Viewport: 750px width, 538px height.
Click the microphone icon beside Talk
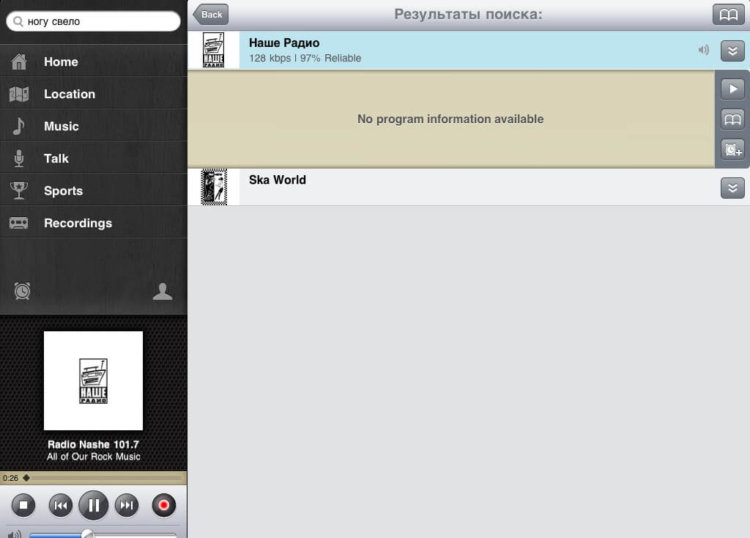click(19, 158)
